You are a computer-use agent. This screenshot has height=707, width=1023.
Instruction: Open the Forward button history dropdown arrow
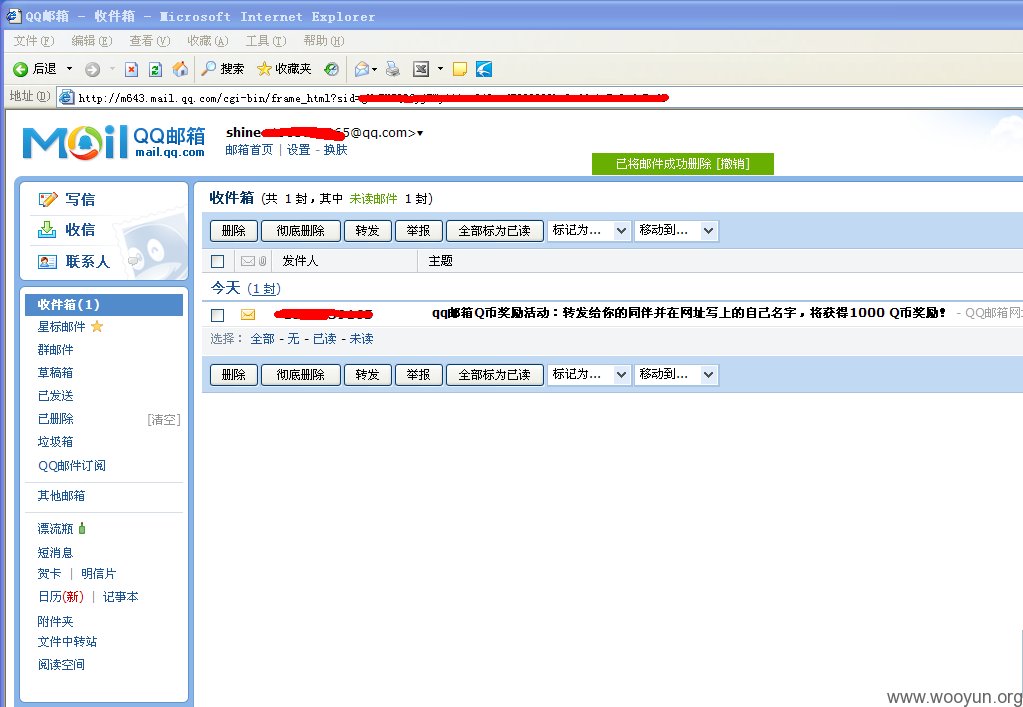[112, 68]
